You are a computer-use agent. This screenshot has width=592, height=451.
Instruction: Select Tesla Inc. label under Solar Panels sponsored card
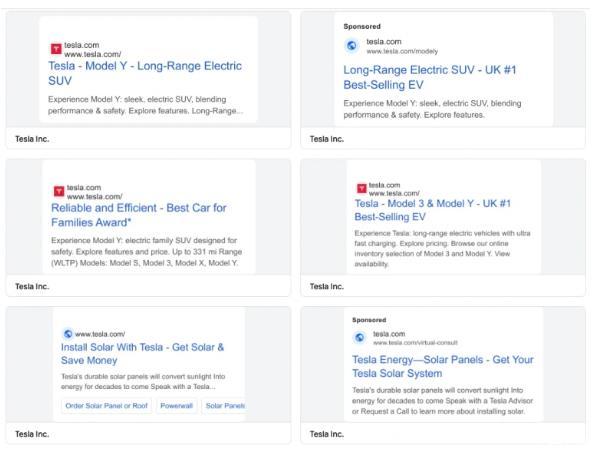point(327,434)
